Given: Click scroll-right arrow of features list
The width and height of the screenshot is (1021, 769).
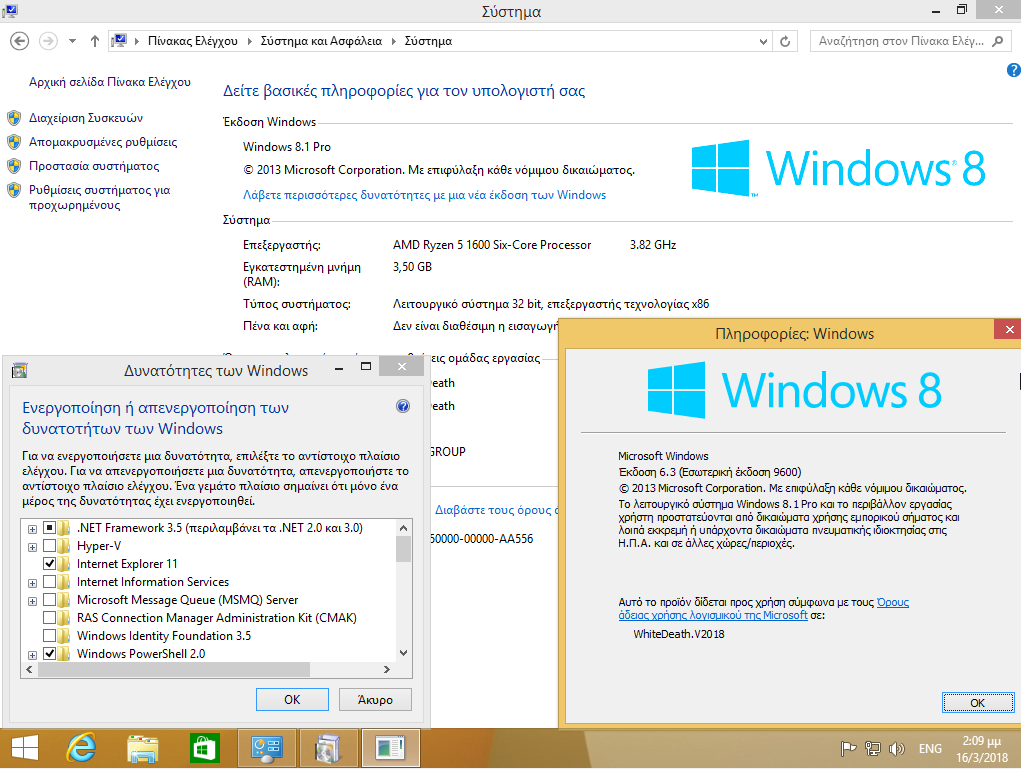Looking at the screenshot, I should pyautogui.click(x=387, y=669).
